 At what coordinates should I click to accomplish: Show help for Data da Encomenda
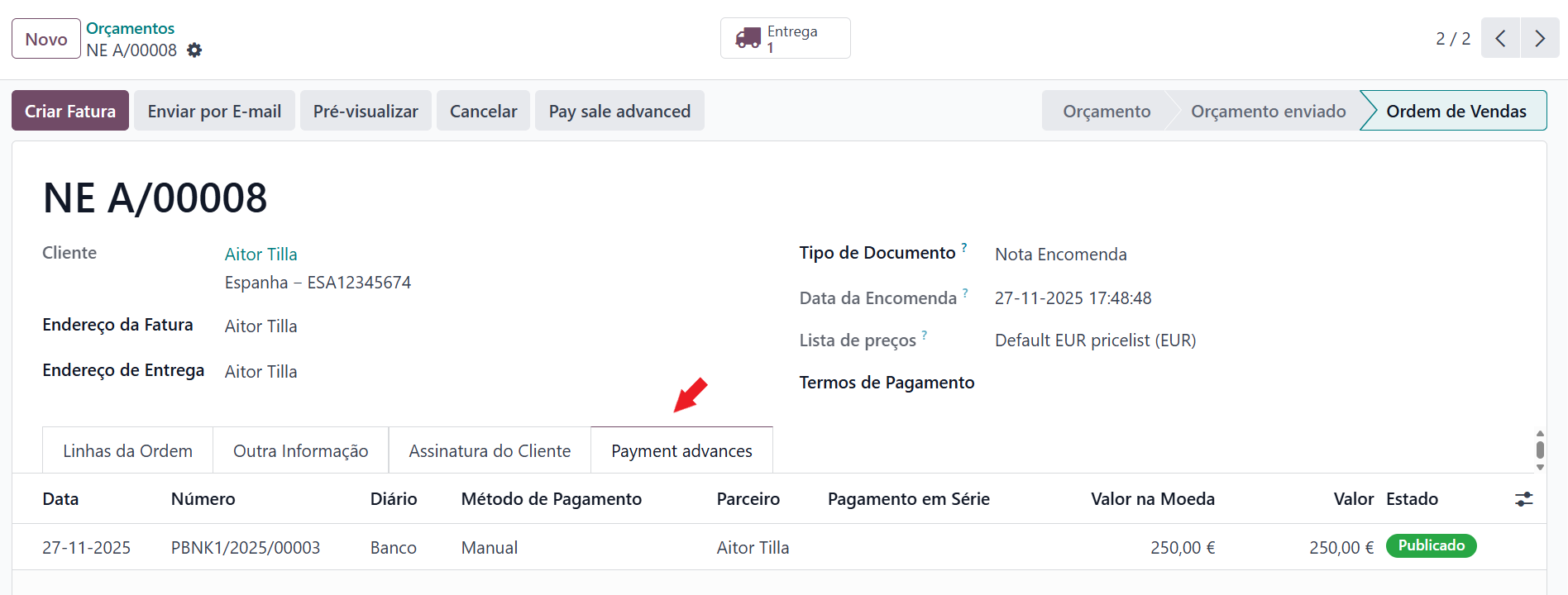[x=965, y=293]
